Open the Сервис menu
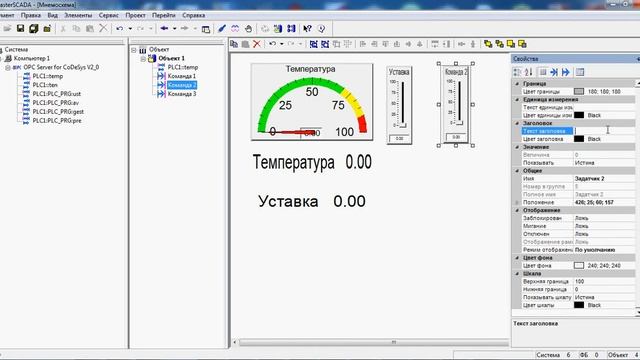640x360 pixels. pos(109,15)
